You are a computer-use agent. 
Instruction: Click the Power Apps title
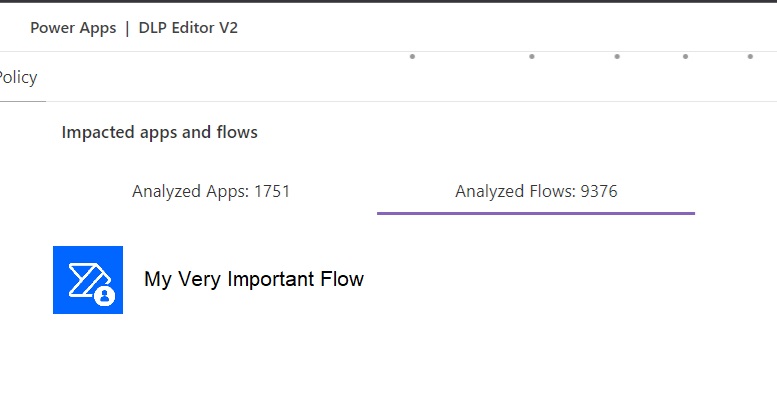(73, 28)
